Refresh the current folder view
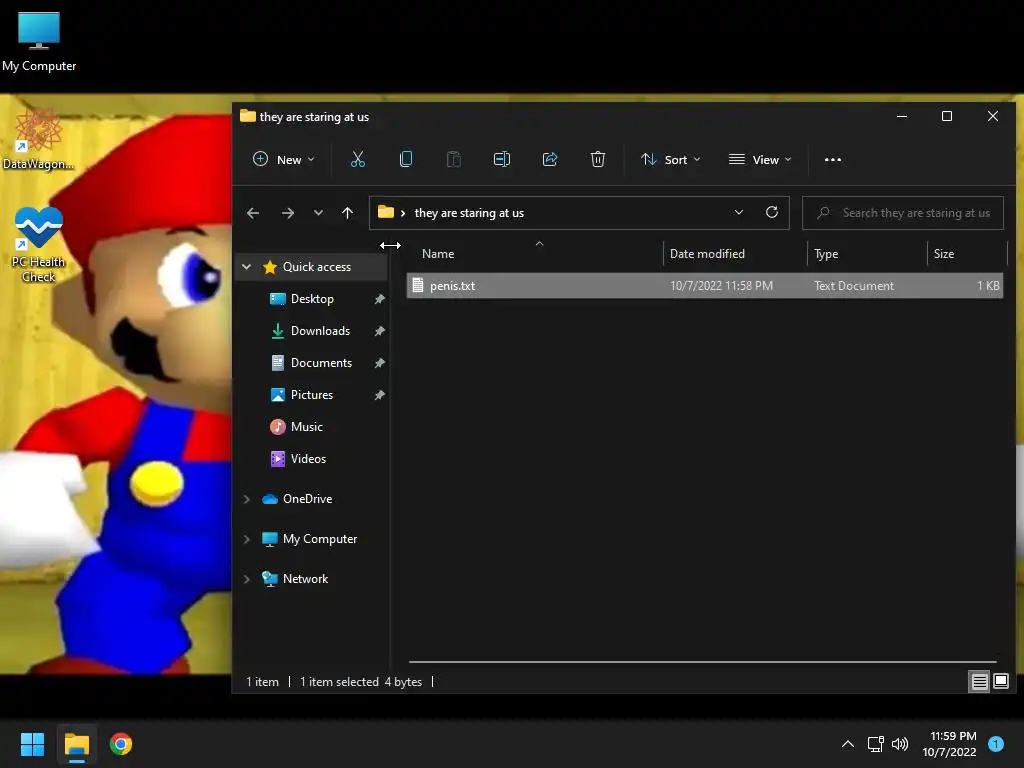 (x=771, y=212)
